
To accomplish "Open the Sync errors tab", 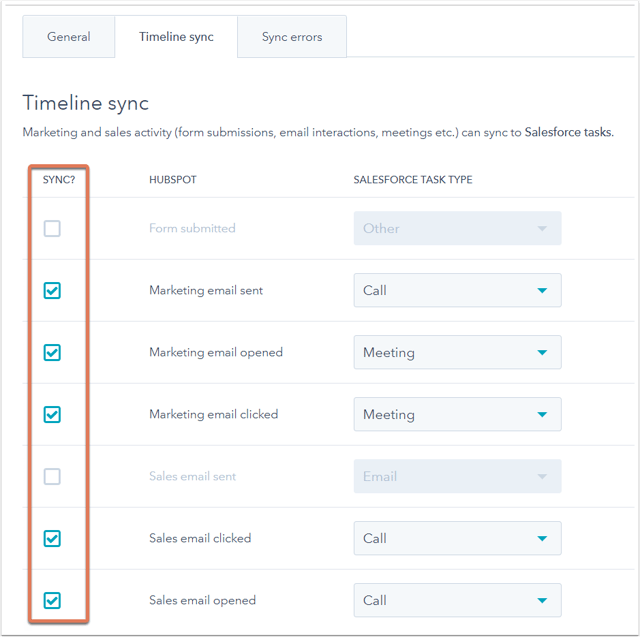I will [292, 37].
